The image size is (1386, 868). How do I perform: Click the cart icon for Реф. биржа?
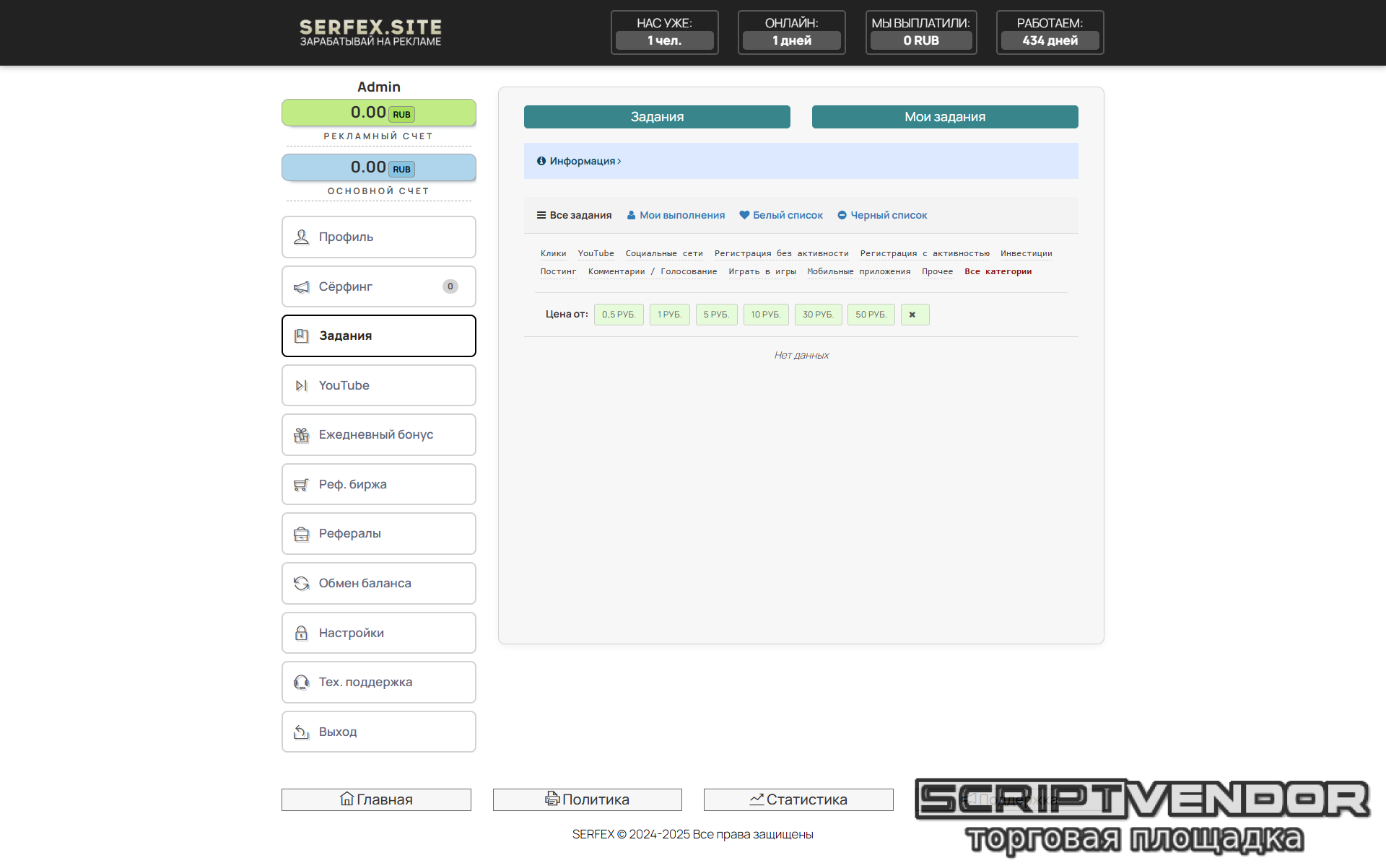pos(301,485)
